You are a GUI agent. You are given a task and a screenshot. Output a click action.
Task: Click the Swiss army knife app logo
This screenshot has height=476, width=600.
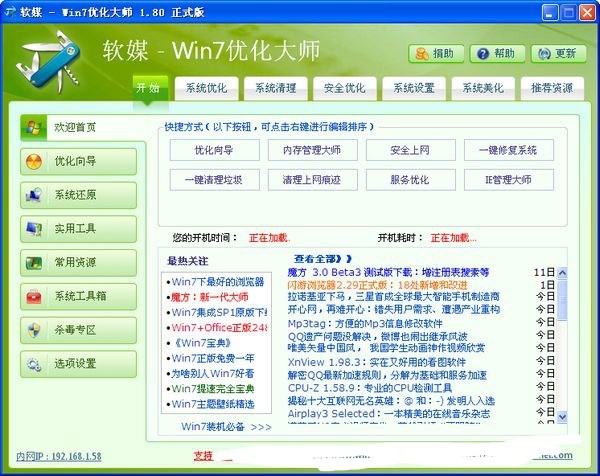48,62
